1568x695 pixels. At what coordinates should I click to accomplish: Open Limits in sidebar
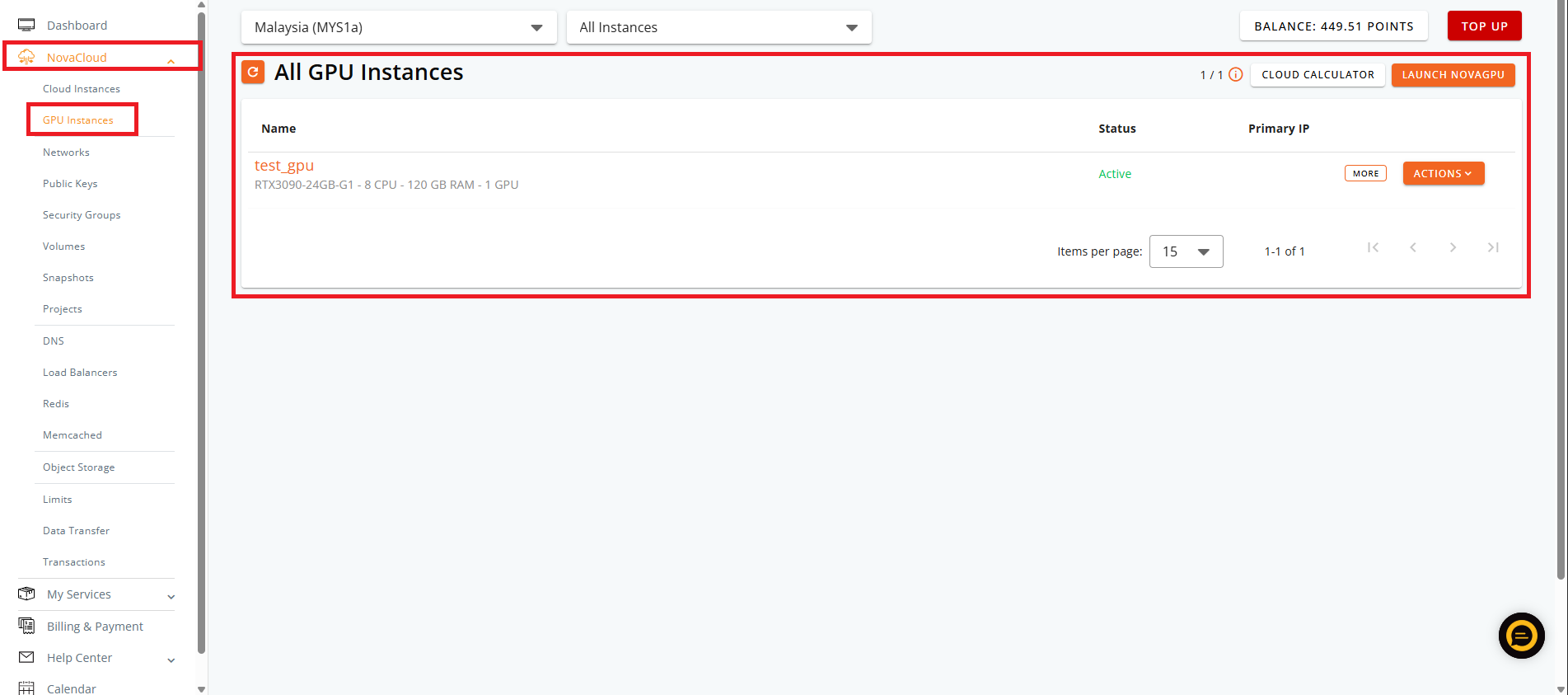[58, 500]
